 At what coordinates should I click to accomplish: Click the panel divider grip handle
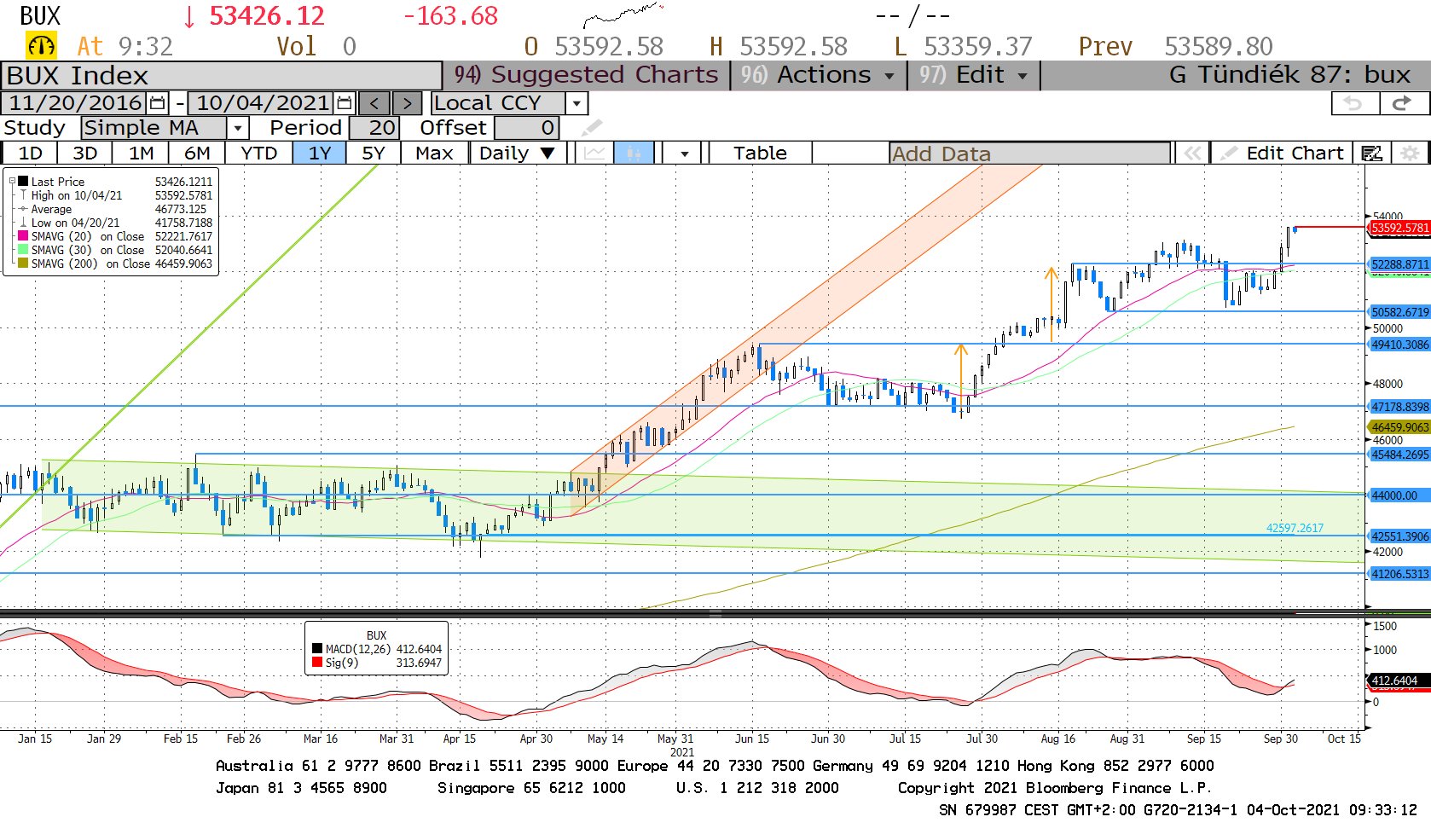715,613
